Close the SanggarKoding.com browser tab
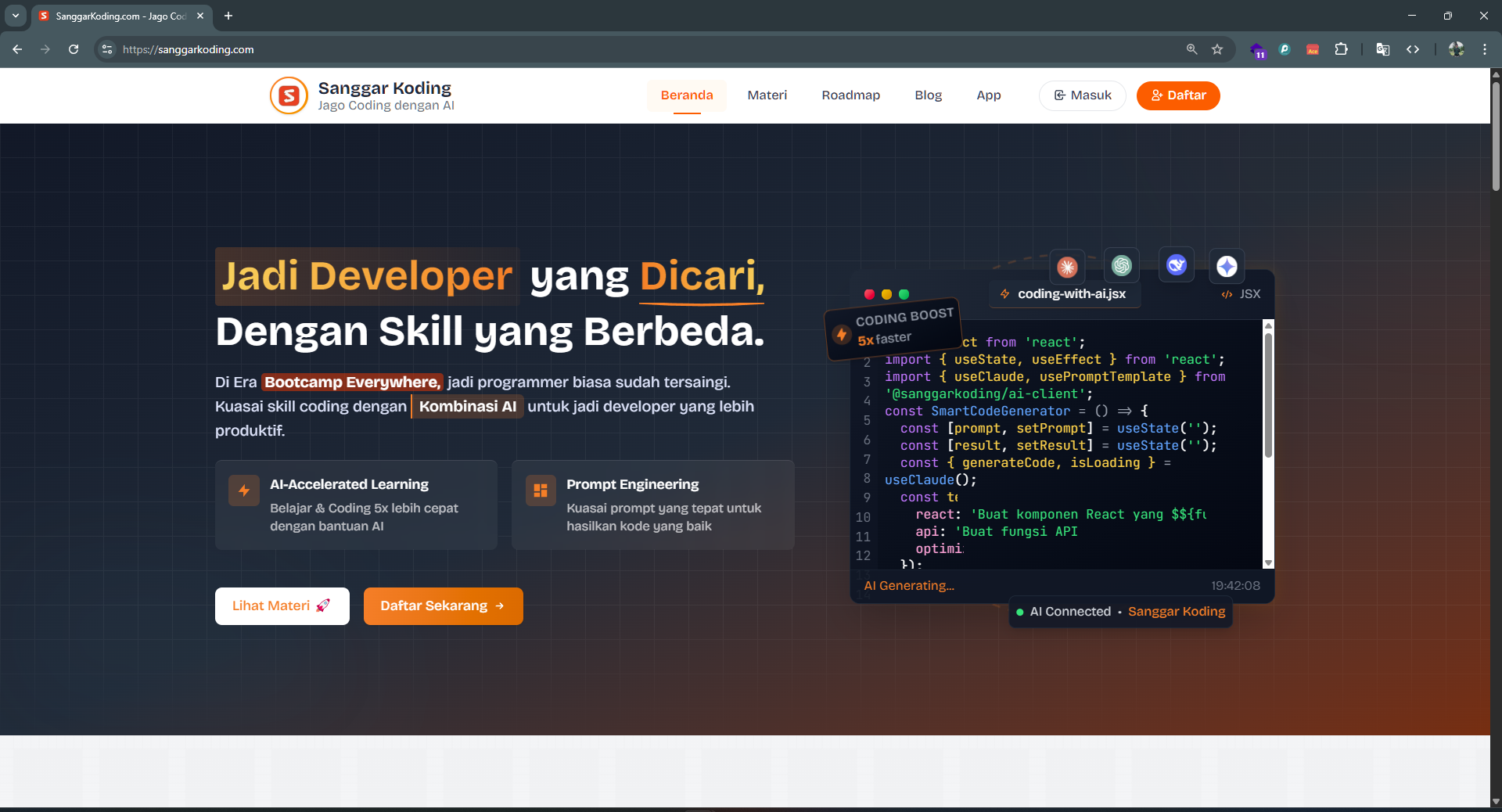1502x812 pixels. pyautogui.click(x=200, y=16)
